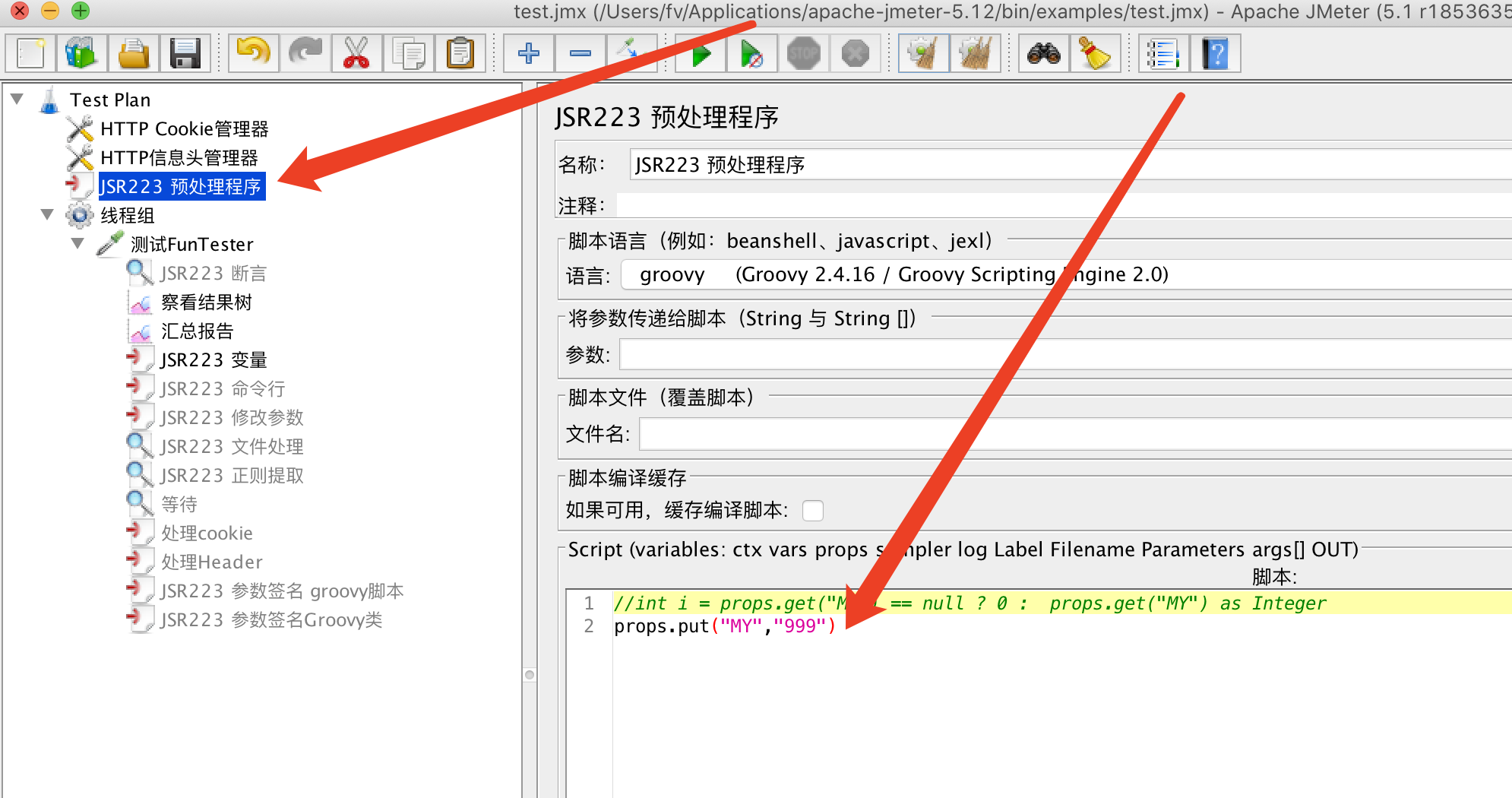Open the 汇总报告 listener

pyautogui.click(x=198, y=331)
